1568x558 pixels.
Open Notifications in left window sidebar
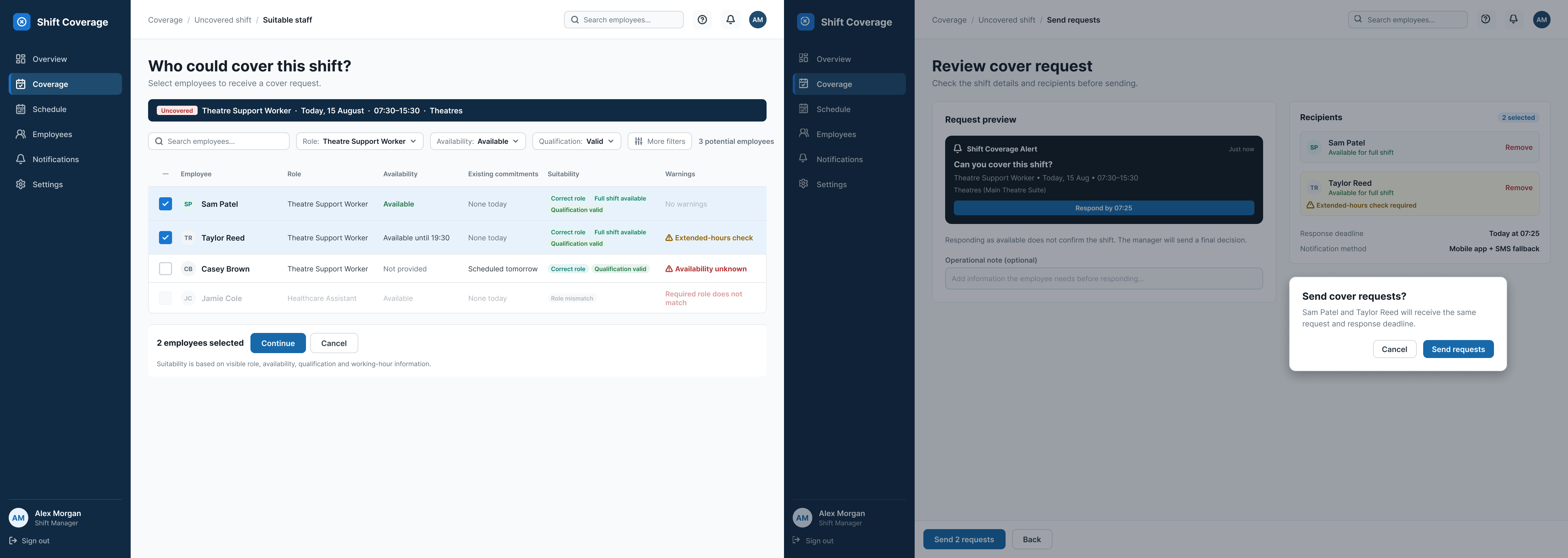point(65,159)
